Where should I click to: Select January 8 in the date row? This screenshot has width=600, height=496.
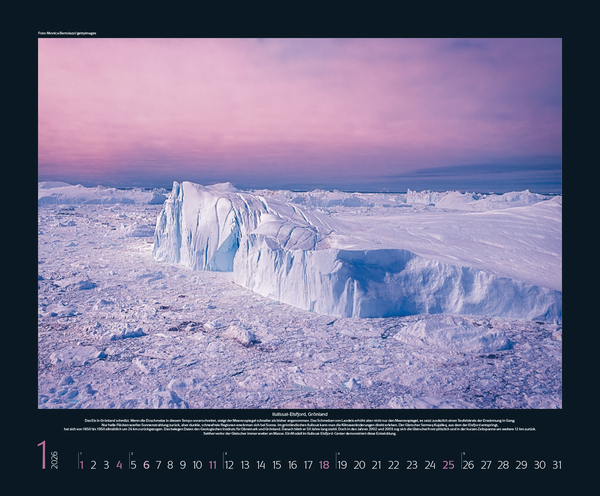point(170,464)
